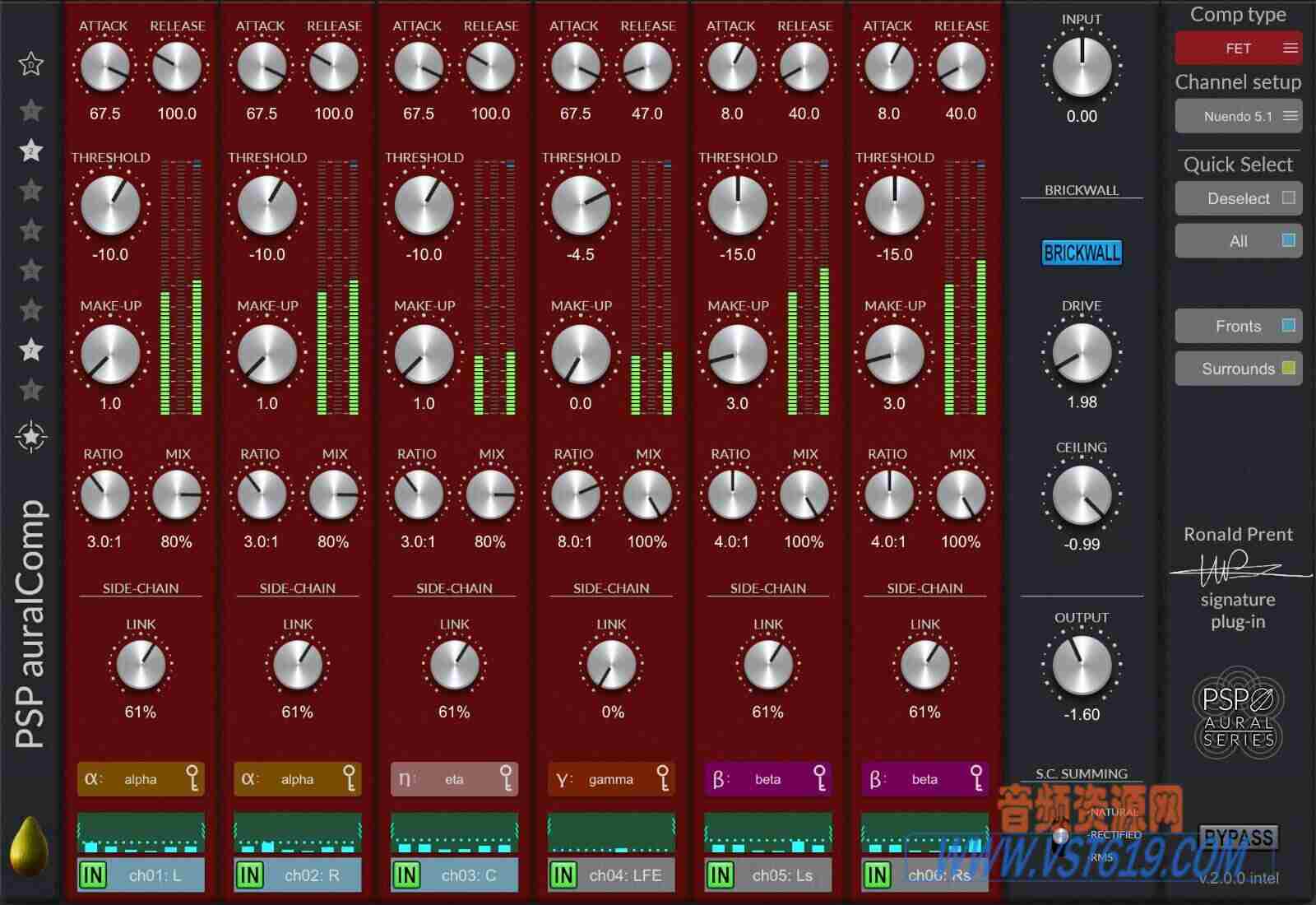Viewport: 1316px width, 905px height.
Task: Click the ch01 L level meters
Action: 181,288
